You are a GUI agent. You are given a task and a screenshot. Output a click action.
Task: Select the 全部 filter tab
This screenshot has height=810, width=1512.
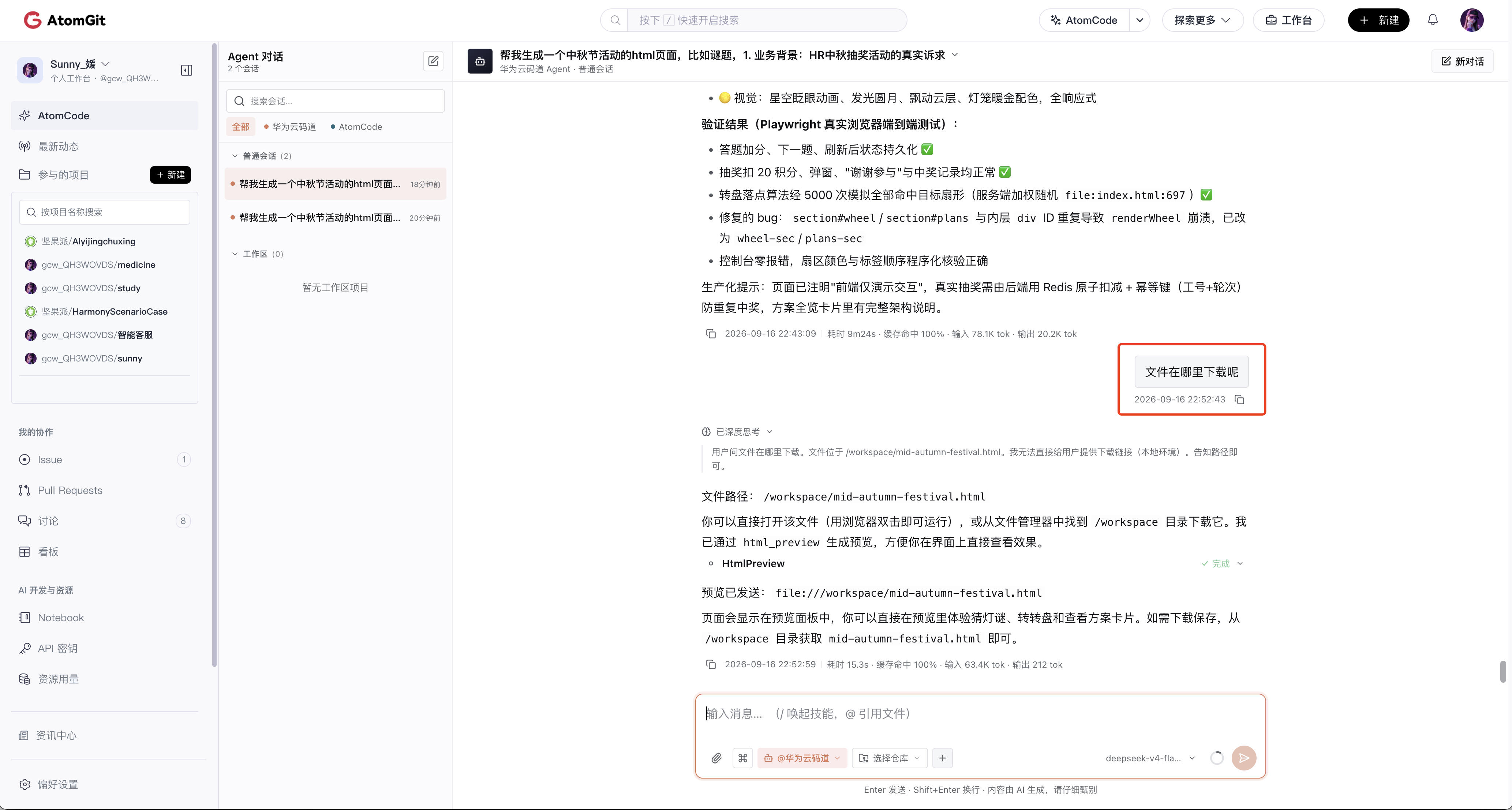pyautogui.click(x=241, y=127)
